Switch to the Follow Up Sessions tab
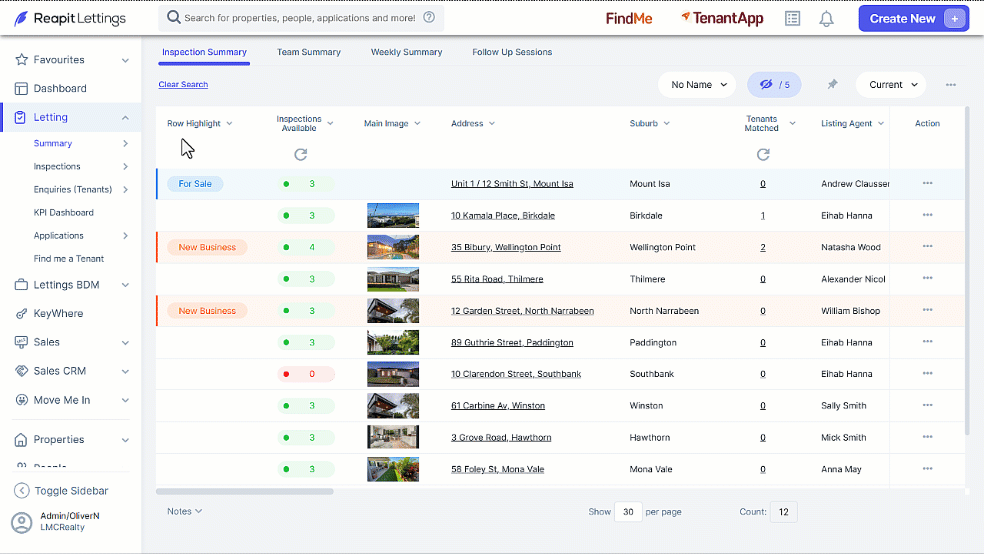The image size is (984, 554). click(512, 52)
